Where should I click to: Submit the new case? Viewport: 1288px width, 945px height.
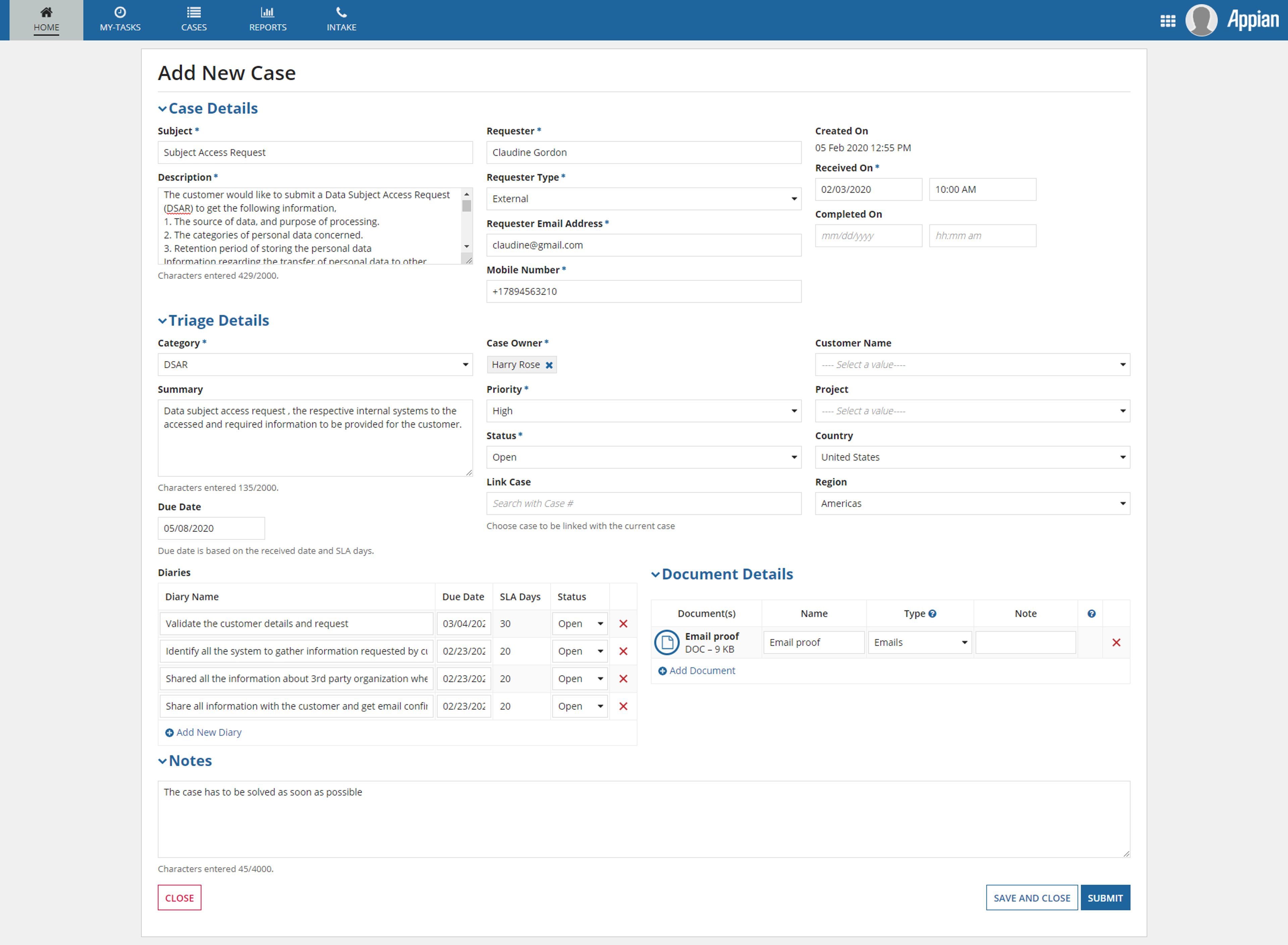click(x=1105, y=898)
